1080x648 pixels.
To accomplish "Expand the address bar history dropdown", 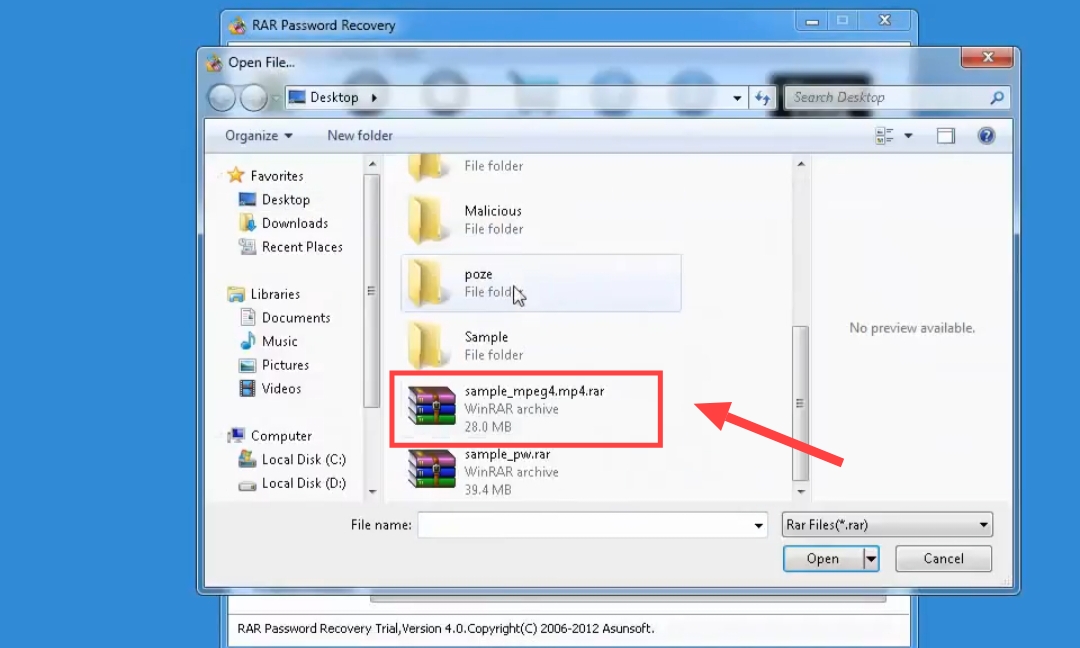I will click(x=737, y=98).
